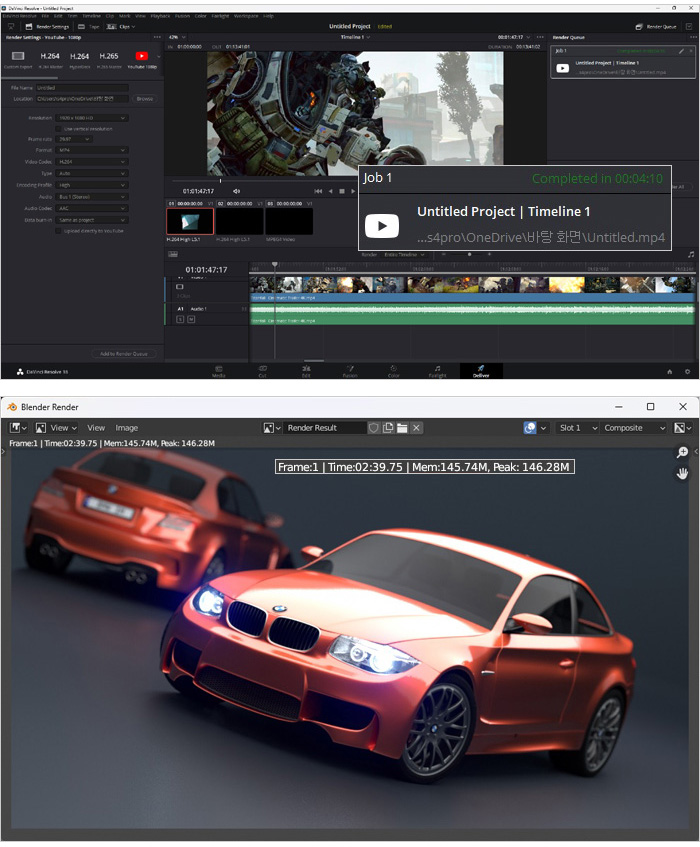
Task: Open the Blender editor type dropdown
Action: click(x=18, y=428)
